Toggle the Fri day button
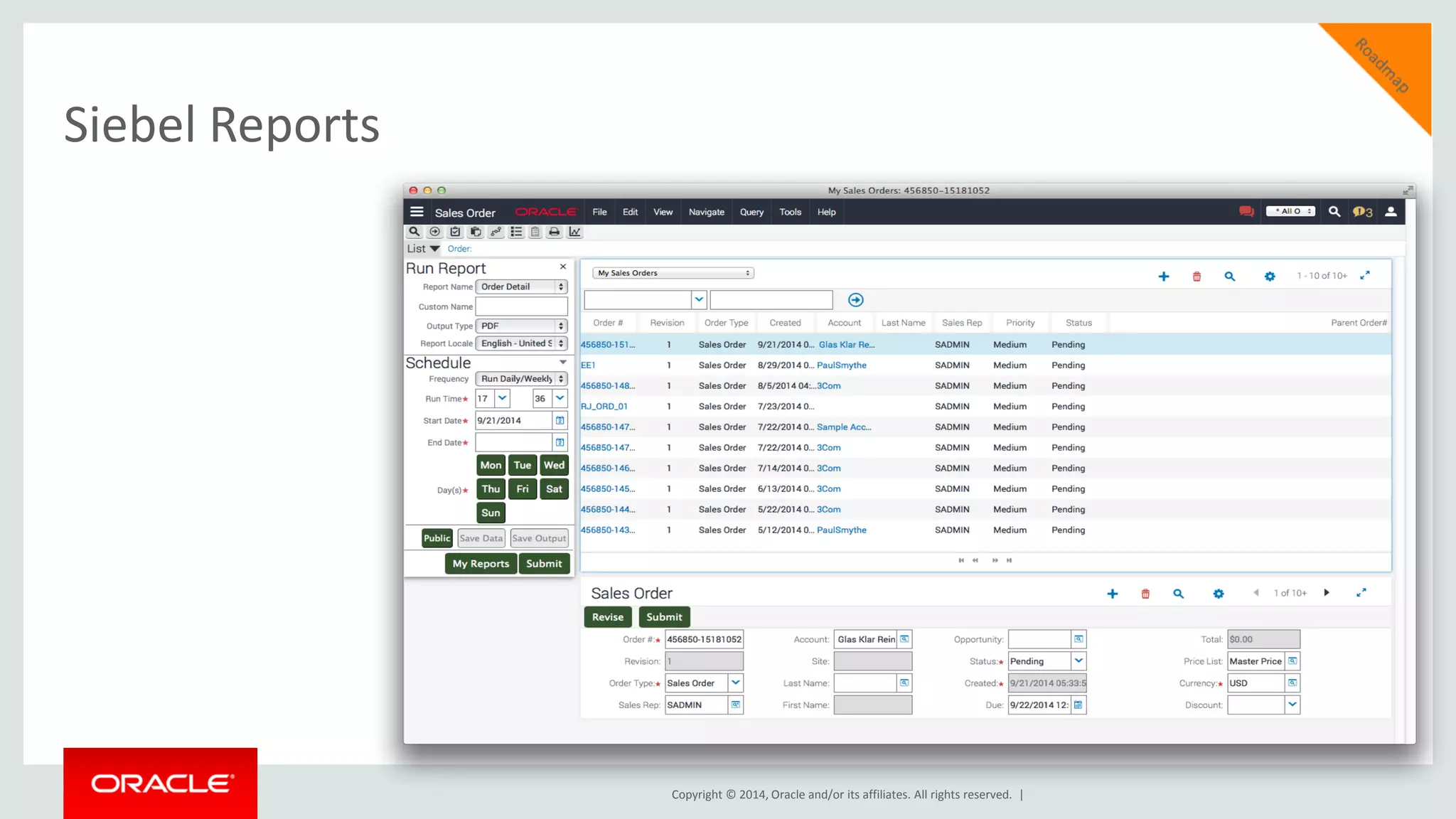This screenshot has height=819, width=1456. coord(523,489)
